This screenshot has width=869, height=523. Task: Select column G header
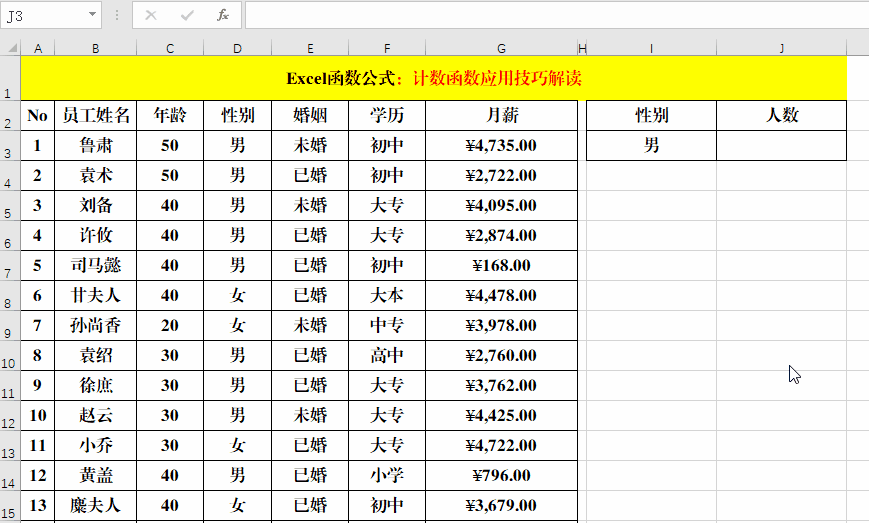point(501,48)
